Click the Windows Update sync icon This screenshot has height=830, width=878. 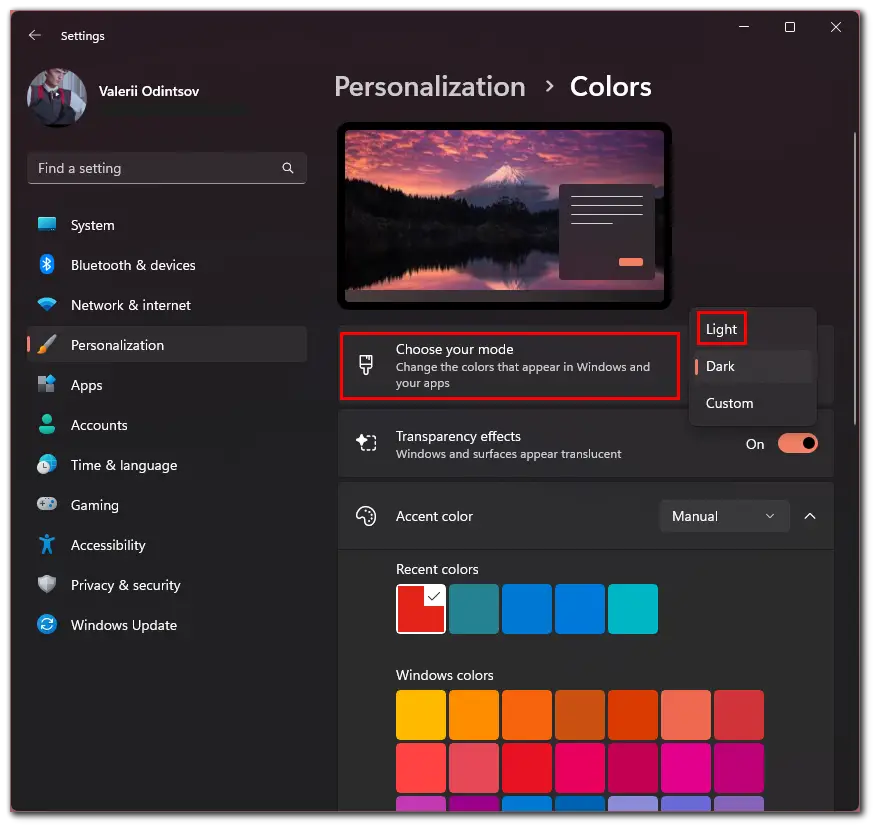(47, 624)
